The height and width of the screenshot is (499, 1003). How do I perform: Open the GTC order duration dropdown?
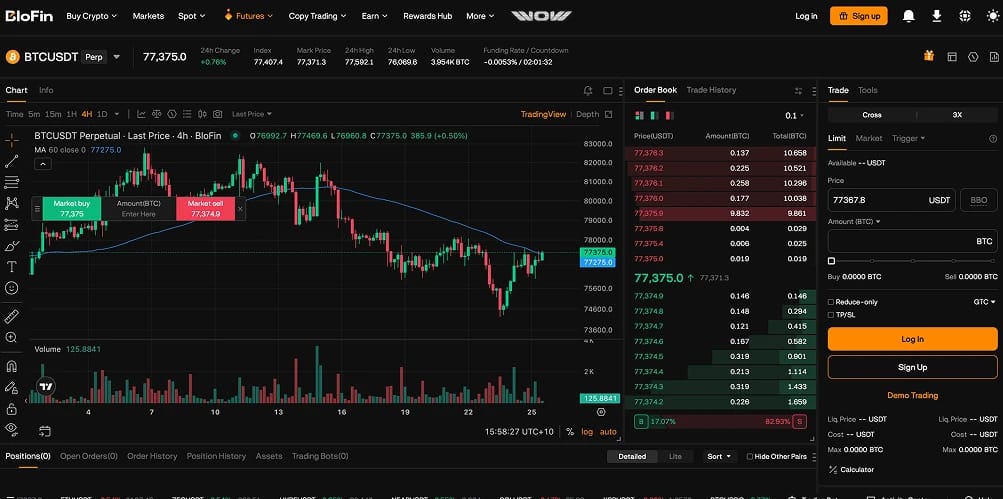984,302
